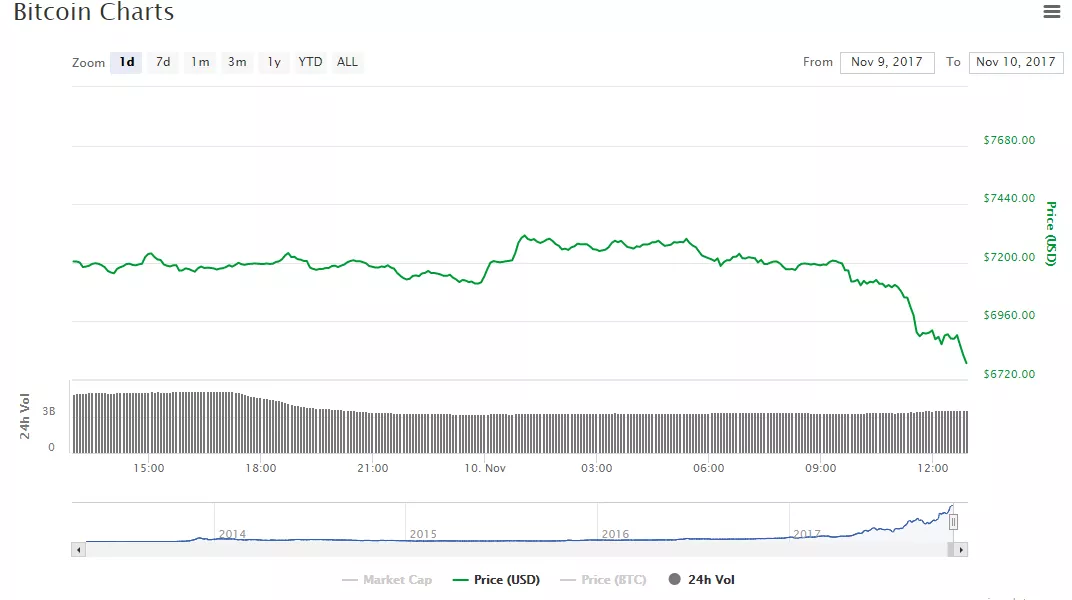The image size is (1072, 600).
Task: Switch to the 1m zoom range
Action: click(199, 62)
